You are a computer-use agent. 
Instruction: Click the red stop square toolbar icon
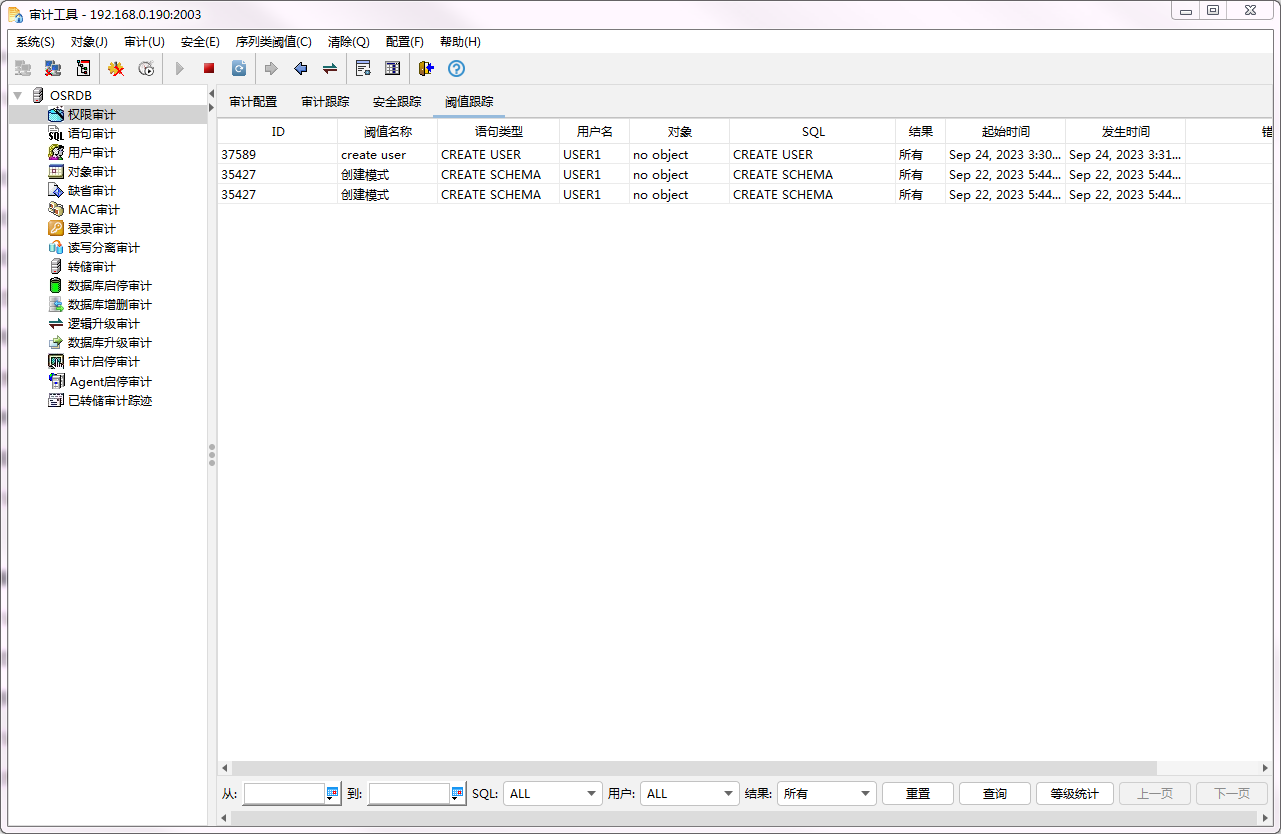(x=209, y=69)
